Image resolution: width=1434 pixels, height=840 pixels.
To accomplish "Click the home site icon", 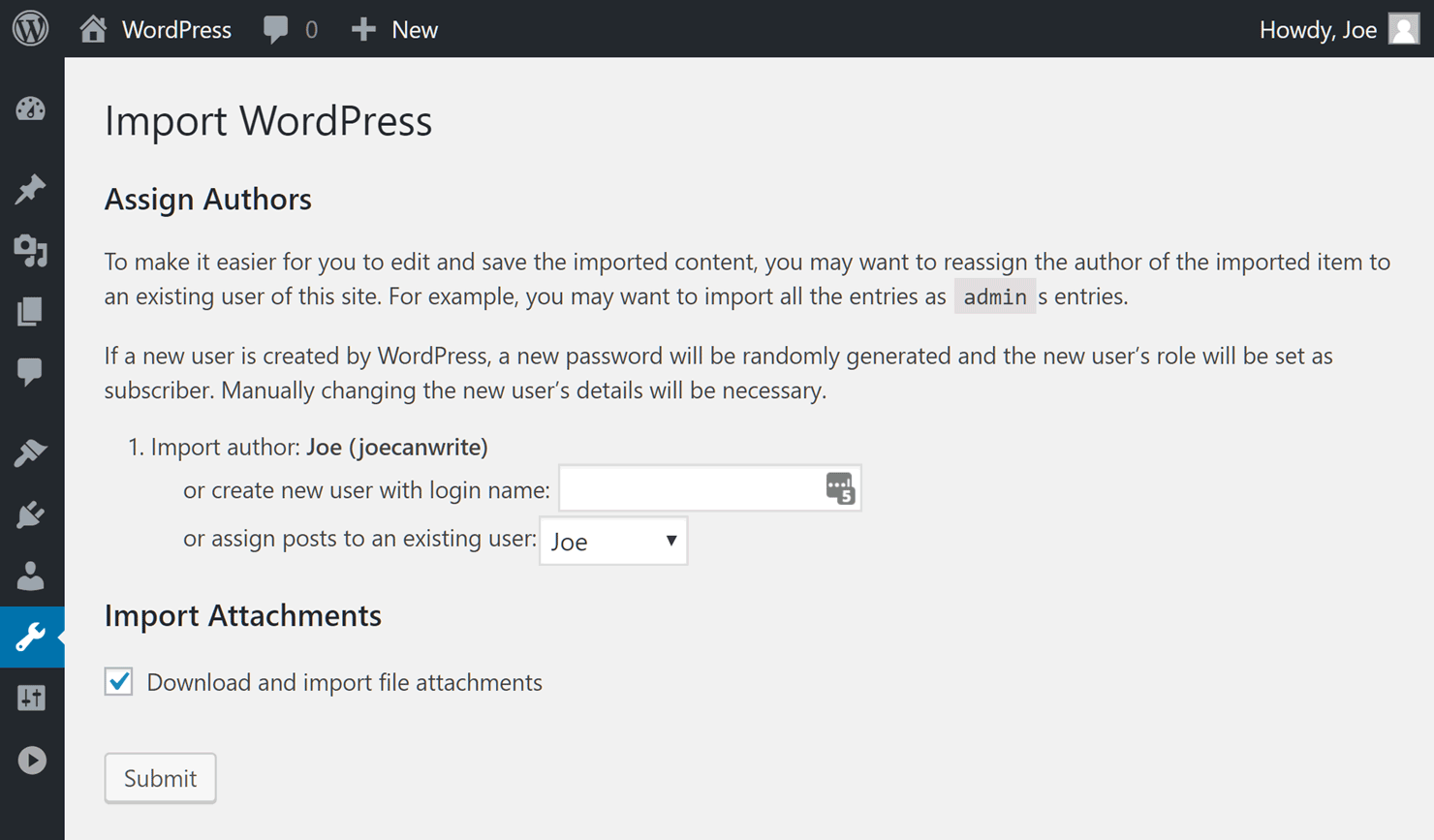I will click(93, 29).
